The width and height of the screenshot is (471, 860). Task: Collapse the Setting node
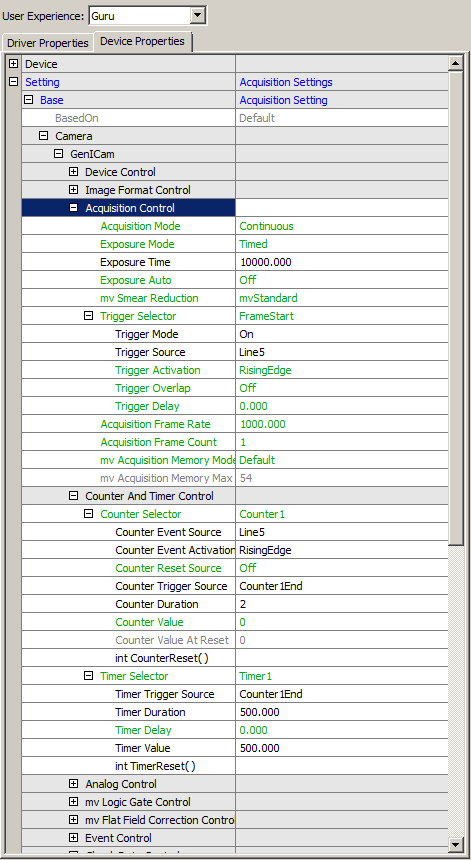[x=14, y=82]
